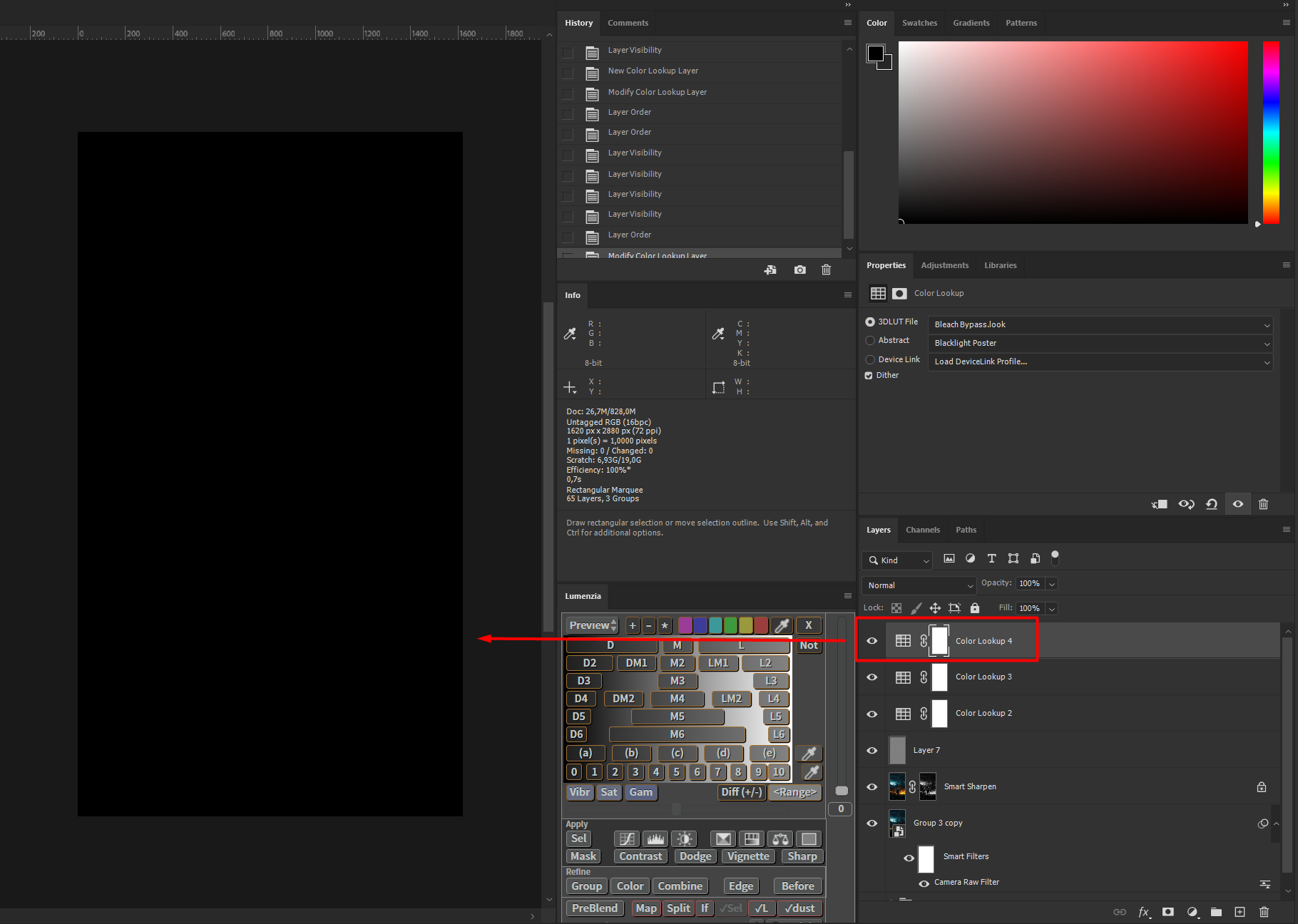The width and height of the screenshot is (1298, 924).
Task: Click the Layer 7 thumbnail
Action: (x=896, y=750)
